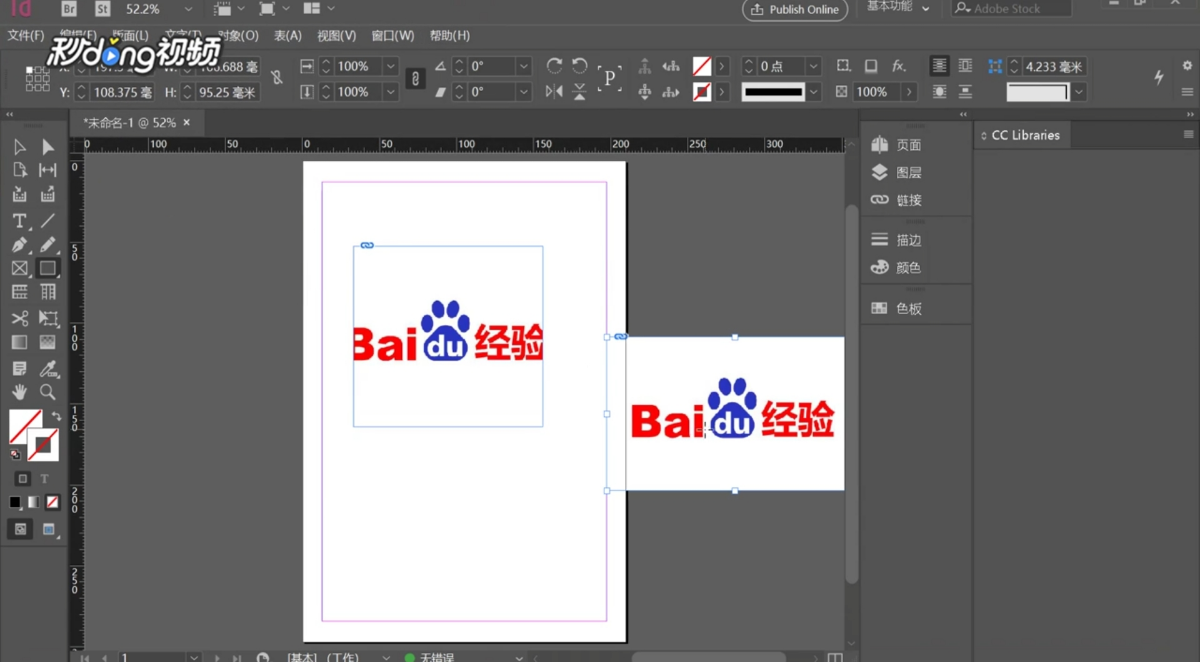Select the Line tool
1200x662 pixels.
pyautogui.click(x=47, y=220)
